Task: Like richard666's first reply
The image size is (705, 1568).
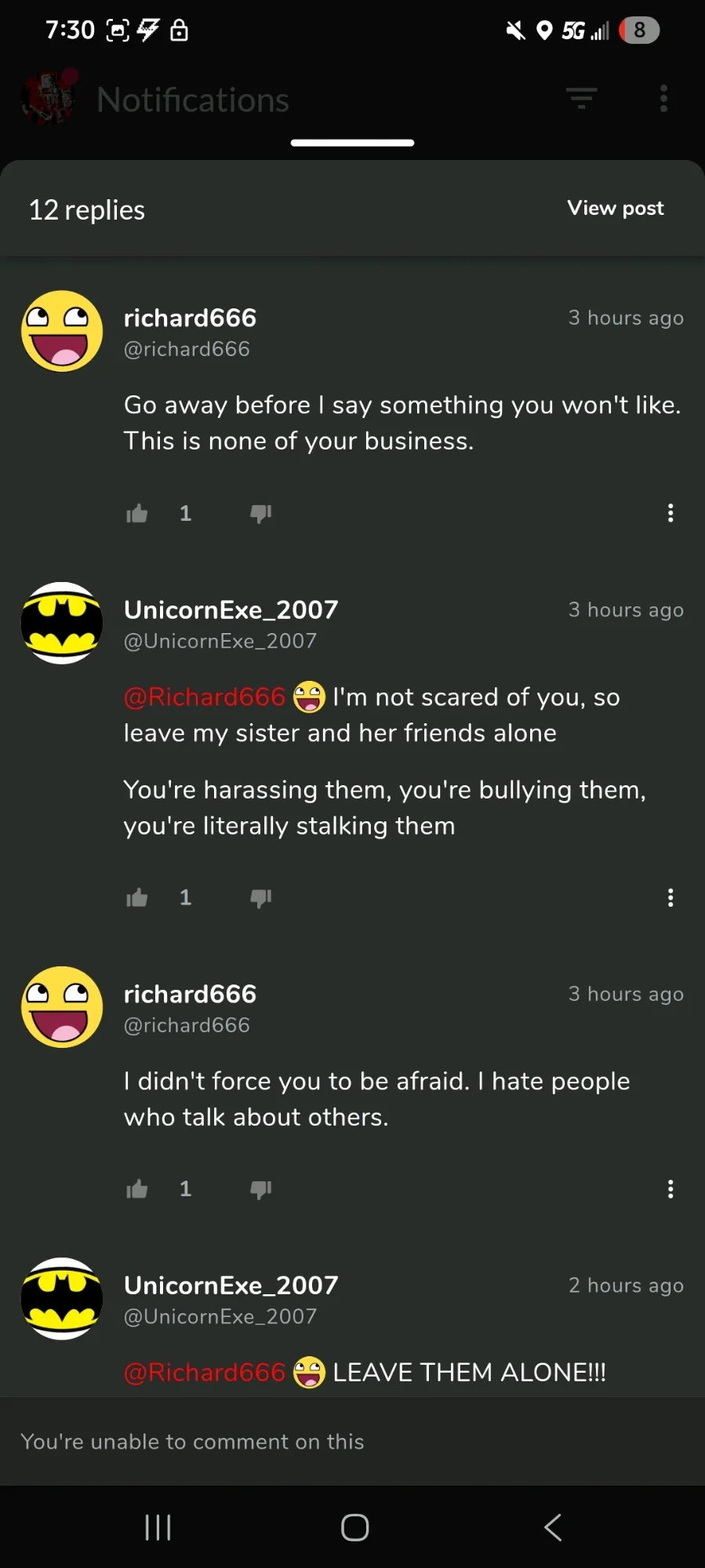Action: [x=137, y=514]
